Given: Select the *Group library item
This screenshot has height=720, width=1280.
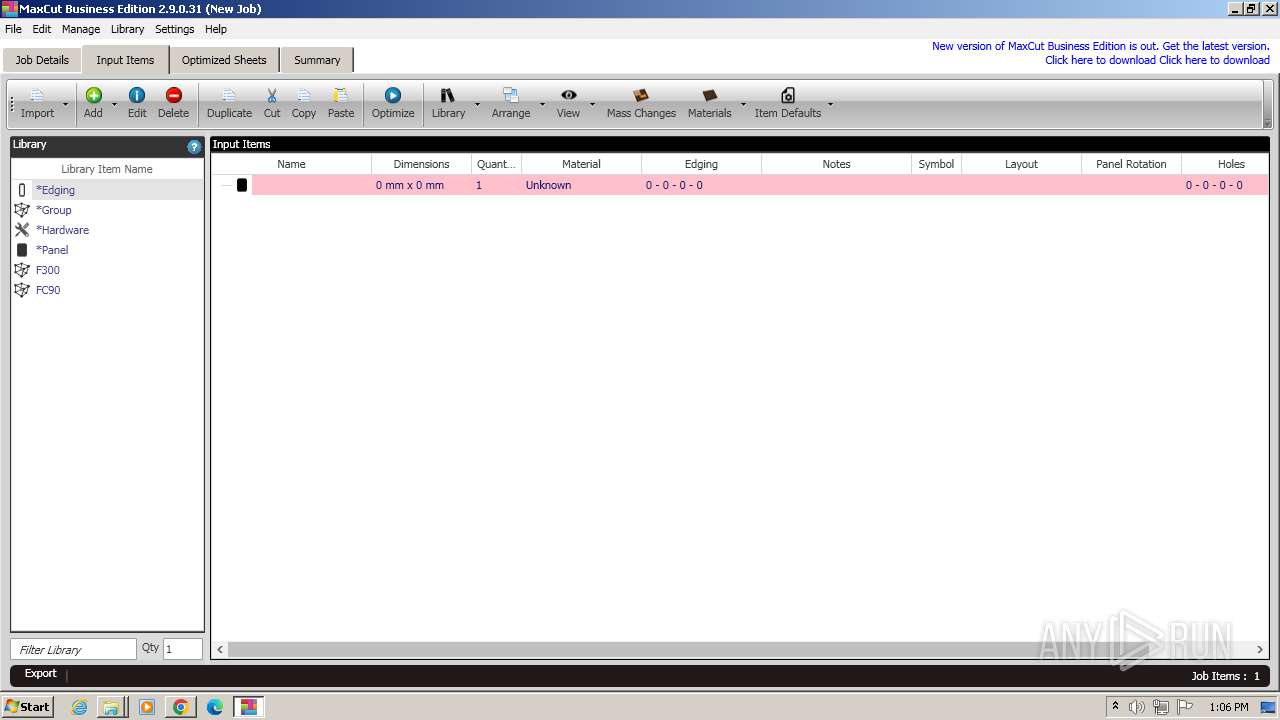Looking at the screenshot, I should [107, 210].
